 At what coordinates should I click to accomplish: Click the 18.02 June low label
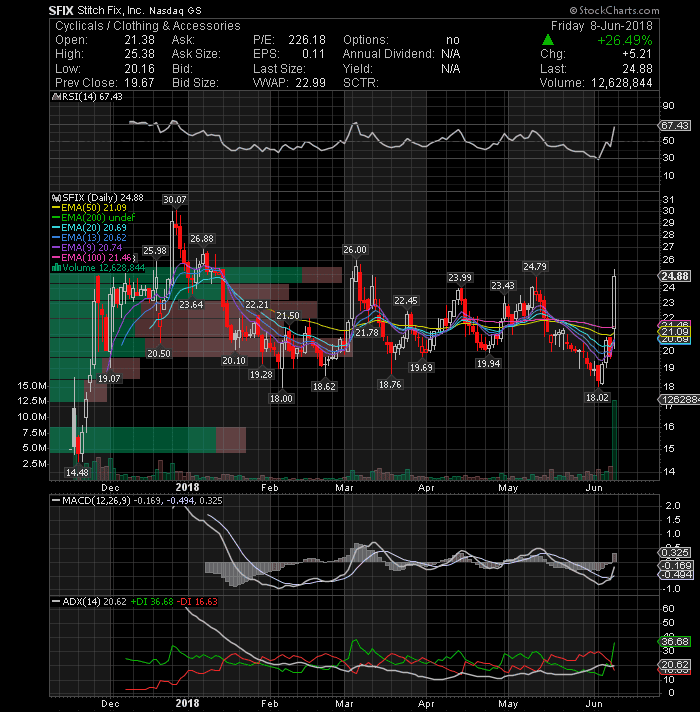pos(597,398)
